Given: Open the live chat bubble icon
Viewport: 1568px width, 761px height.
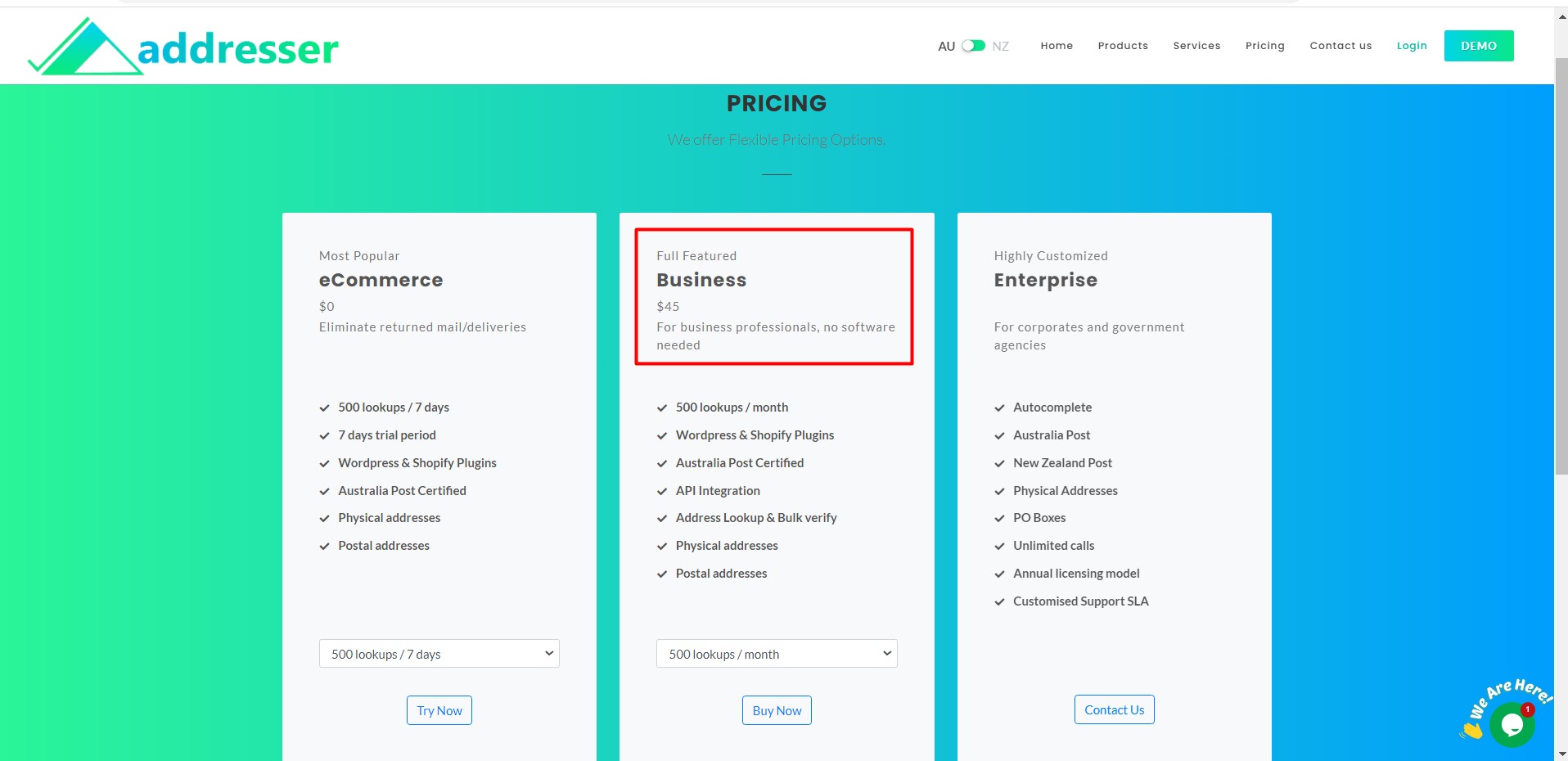Looking at the screenshot, I should [1511, 725].
